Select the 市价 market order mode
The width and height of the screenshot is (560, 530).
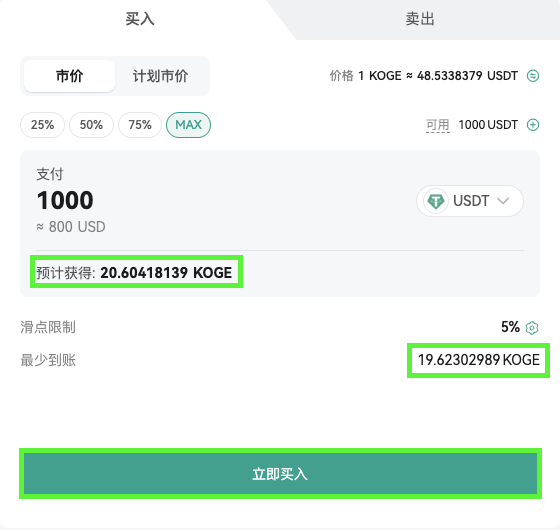point(69,76)
